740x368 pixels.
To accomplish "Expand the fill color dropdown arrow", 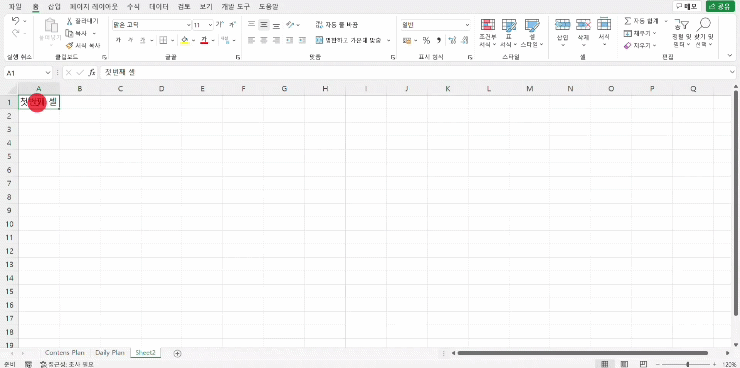I will point(193,41).
